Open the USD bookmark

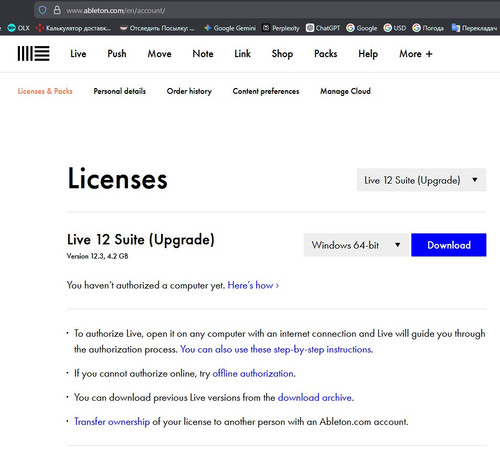pos(395,28)
